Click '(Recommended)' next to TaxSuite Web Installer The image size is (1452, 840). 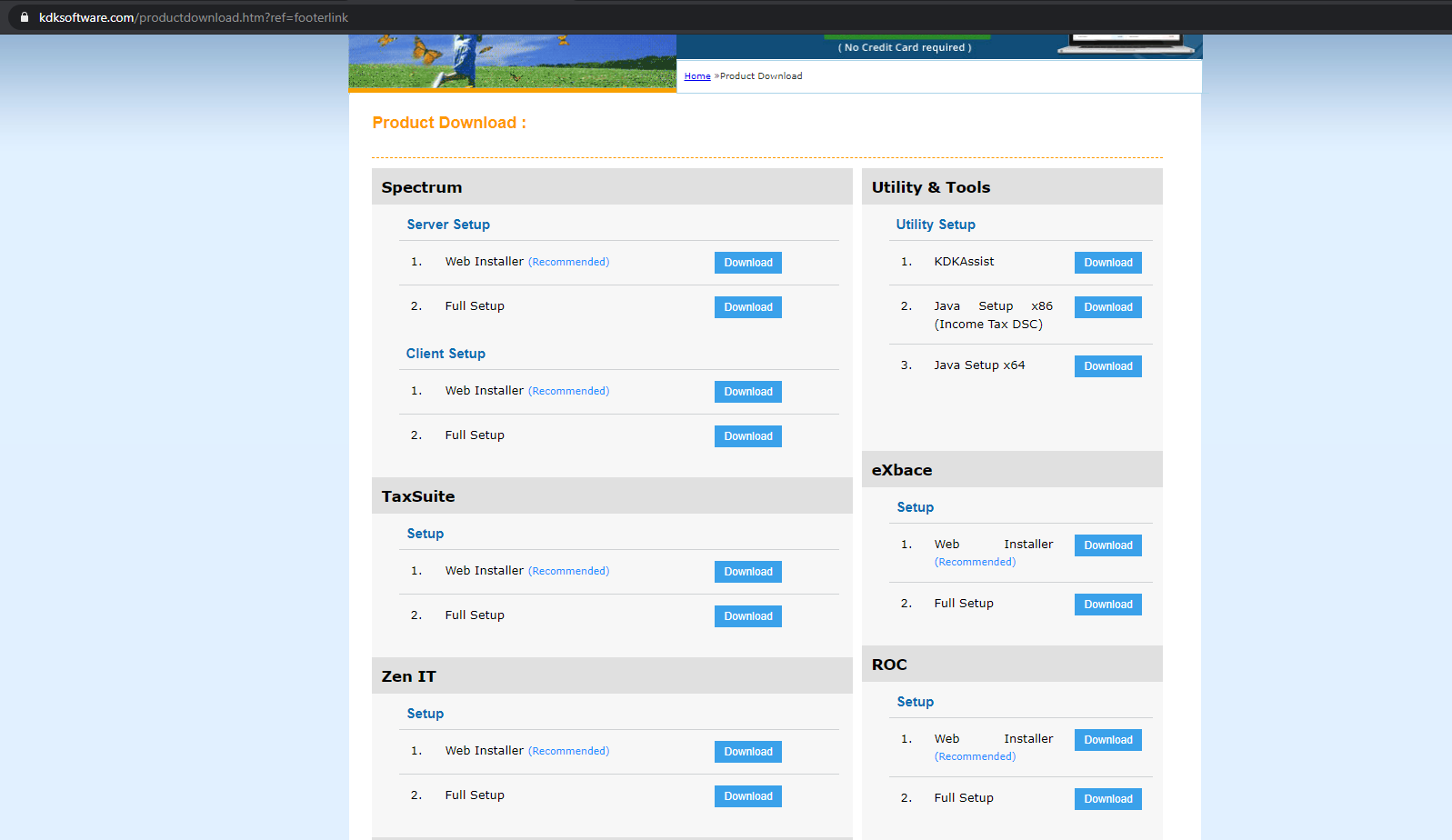coord(569,571)
